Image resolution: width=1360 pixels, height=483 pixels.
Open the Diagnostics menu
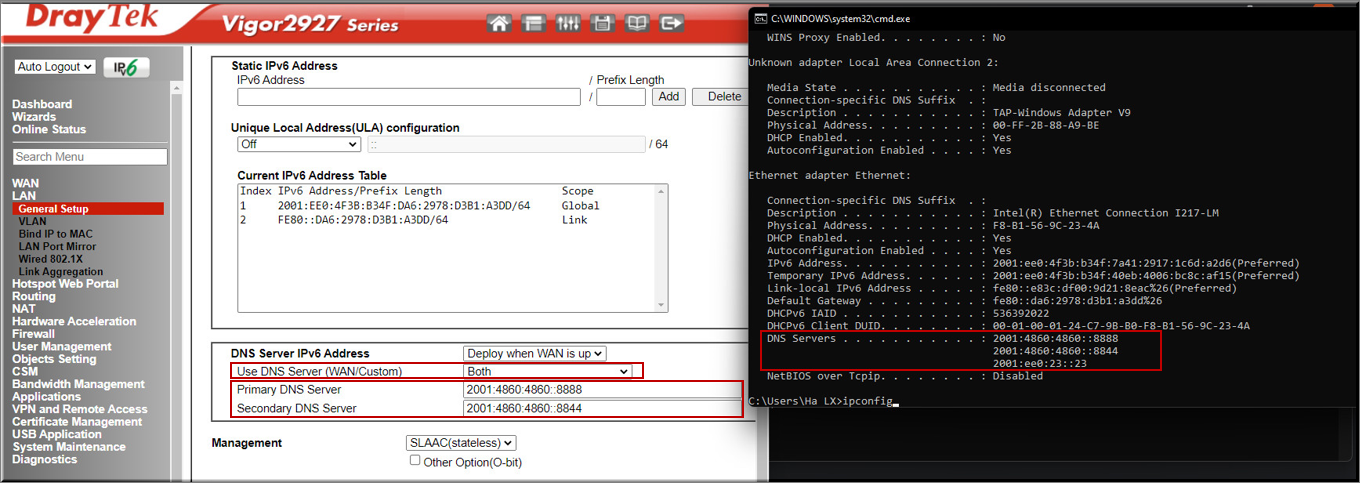click(x=44, y=459)
